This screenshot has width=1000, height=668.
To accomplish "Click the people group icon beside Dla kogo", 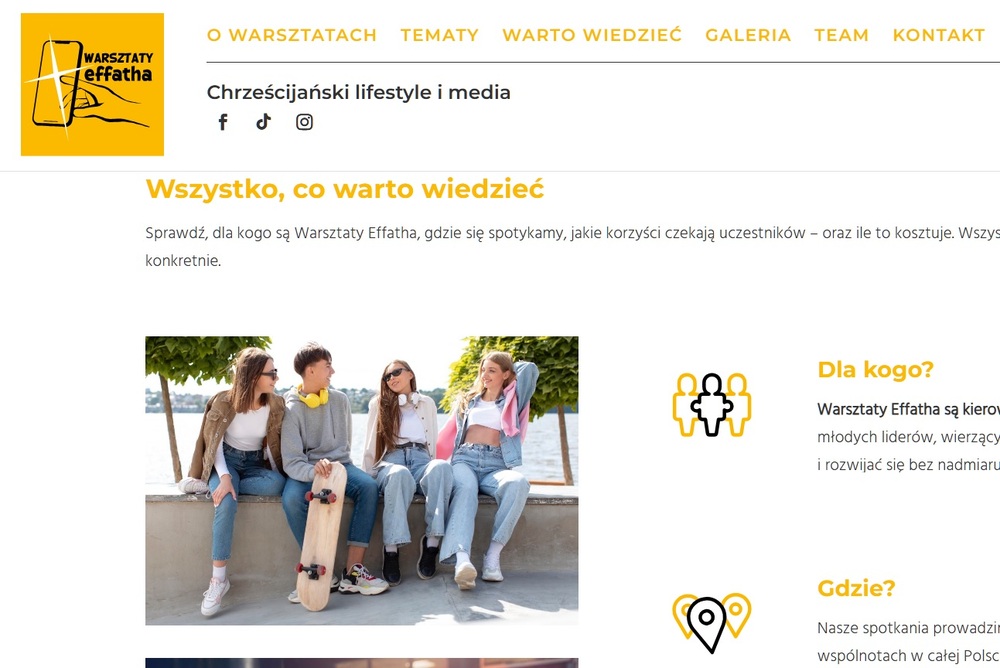I will (x=712, y=405).
